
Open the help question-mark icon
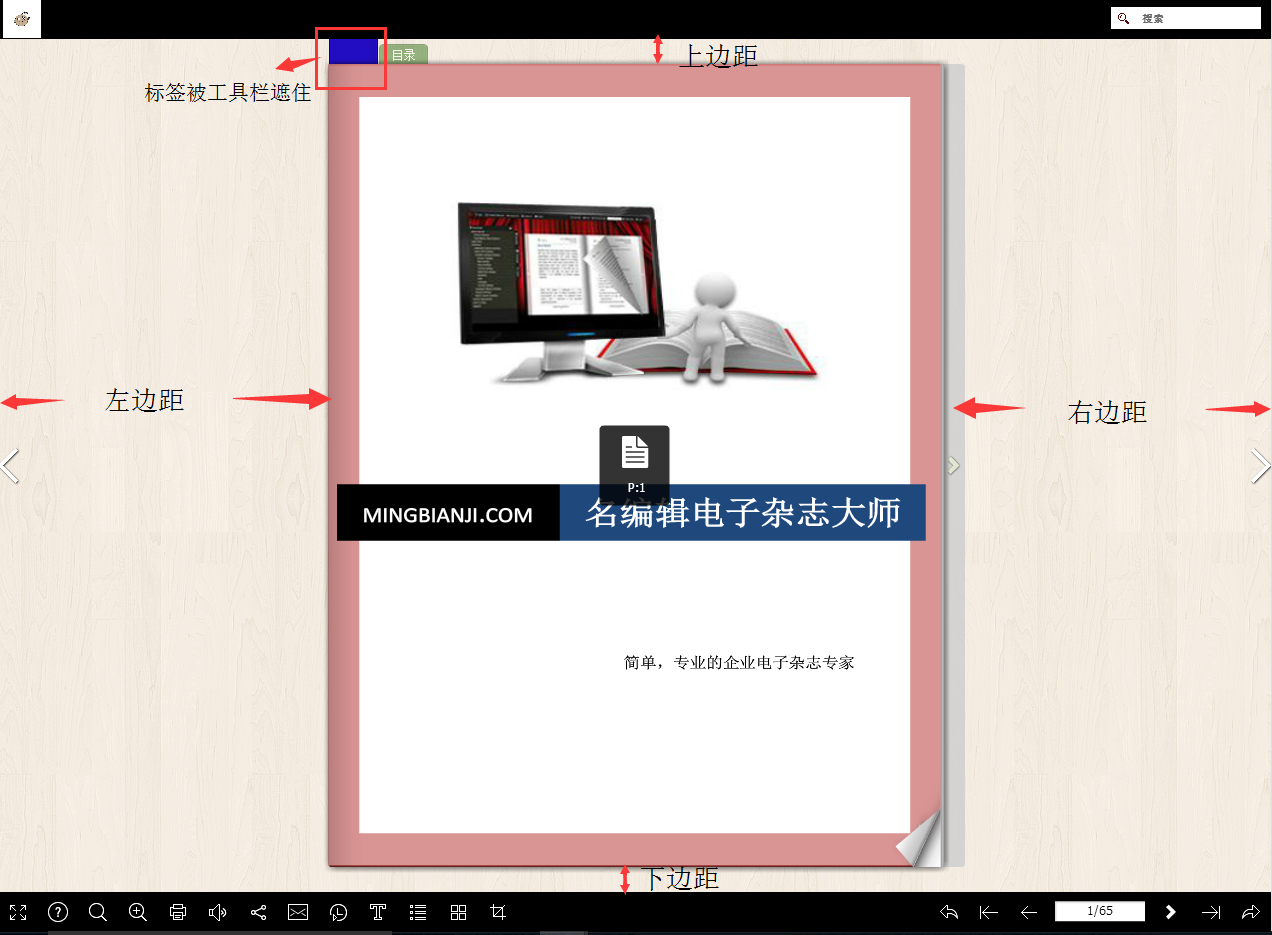click(58, 912)
